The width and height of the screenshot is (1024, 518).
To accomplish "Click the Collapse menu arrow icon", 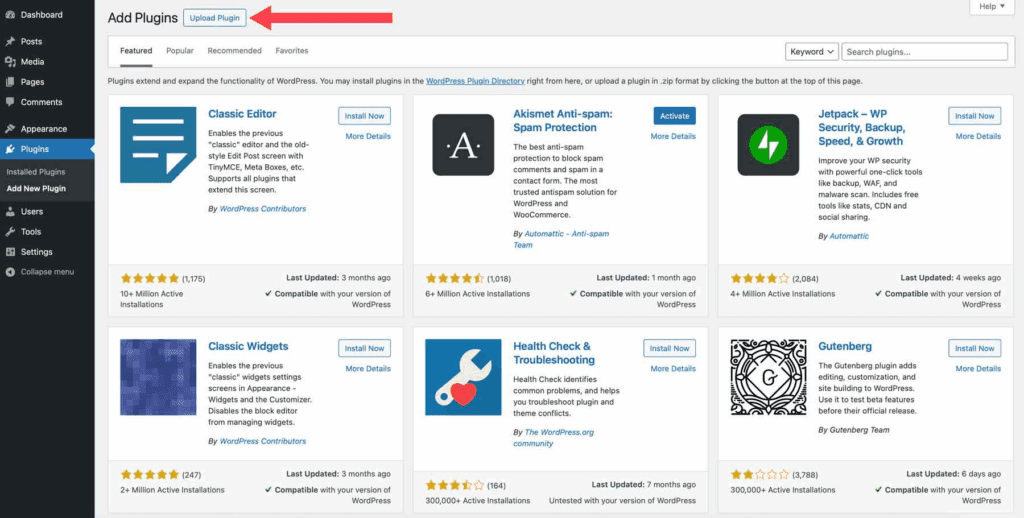I will pos(10,272).
